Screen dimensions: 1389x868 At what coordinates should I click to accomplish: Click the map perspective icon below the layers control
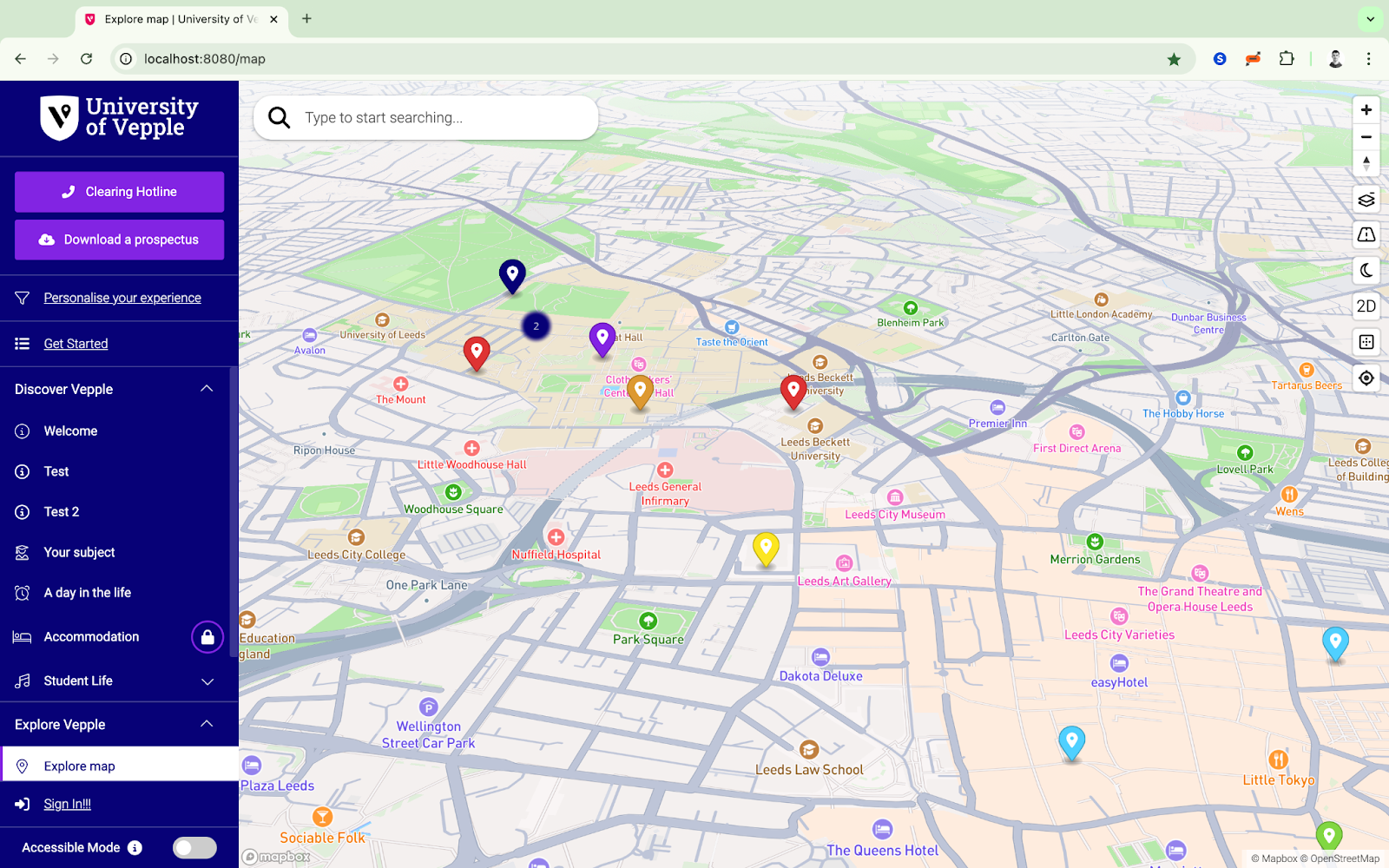(x=1366, y=234)
